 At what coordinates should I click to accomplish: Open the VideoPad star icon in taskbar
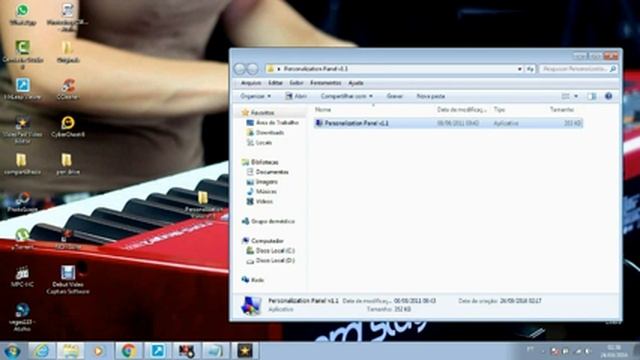pos(245,351)
